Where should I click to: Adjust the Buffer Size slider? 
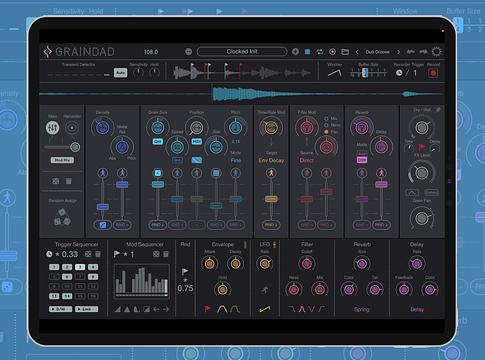coord(368,72)
